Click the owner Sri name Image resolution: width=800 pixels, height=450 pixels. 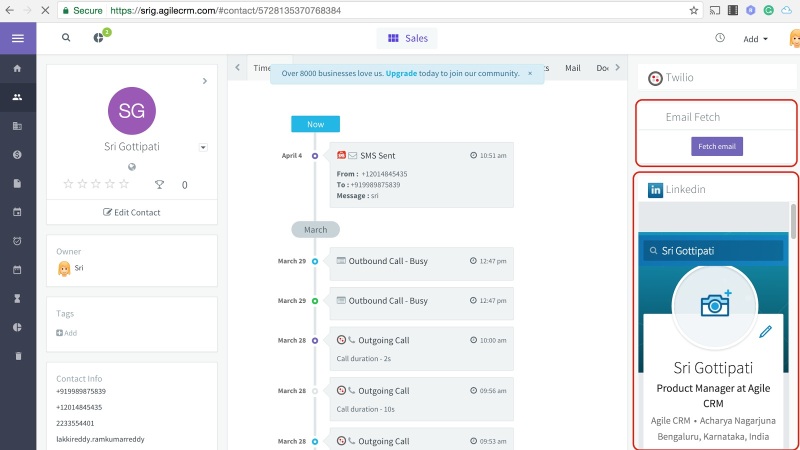(x=79, y=268)
